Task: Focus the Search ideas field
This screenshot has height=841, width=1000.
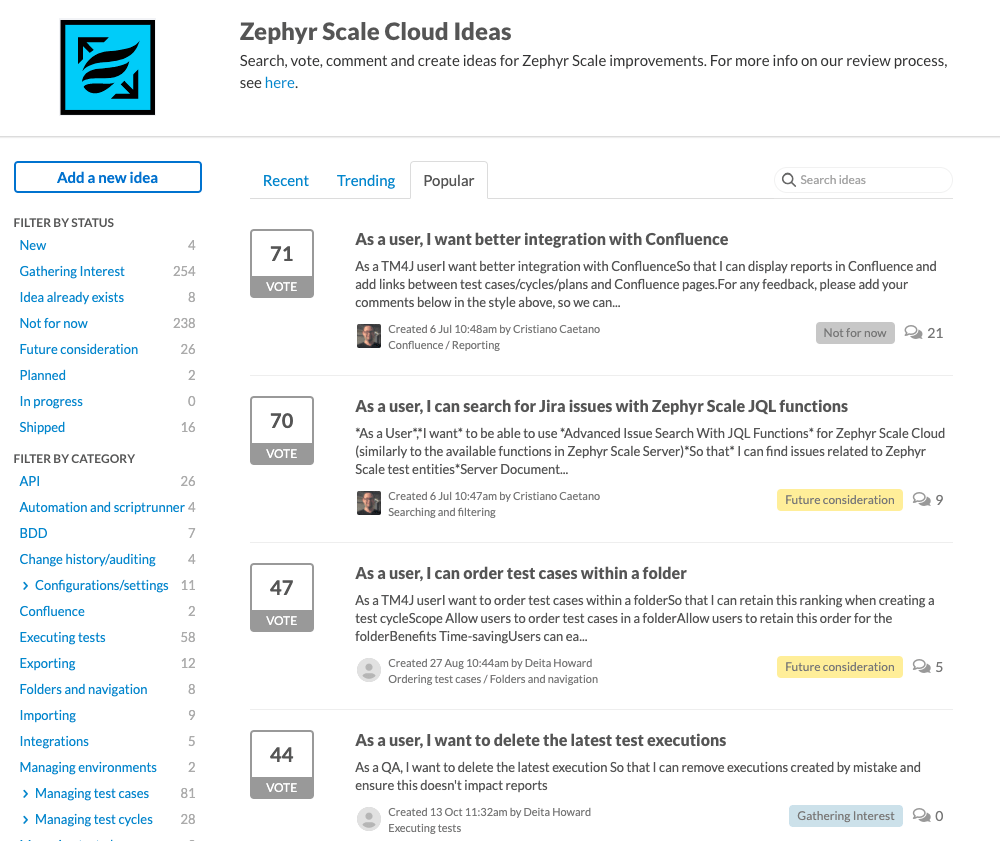Action: [x=864, y=180]
